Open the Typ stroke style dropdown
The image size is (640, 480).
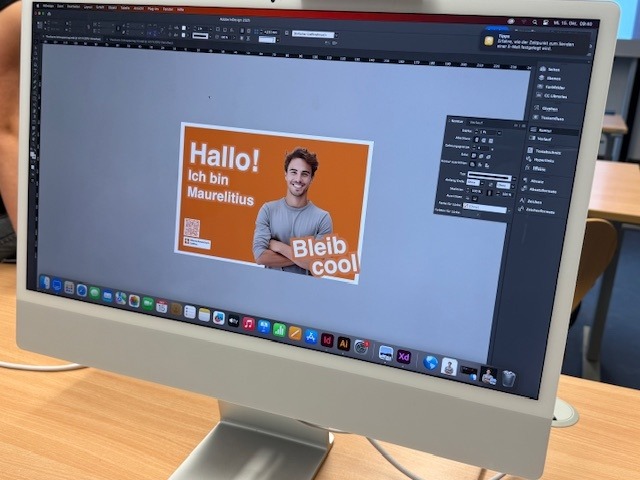(x=489, y=177)
